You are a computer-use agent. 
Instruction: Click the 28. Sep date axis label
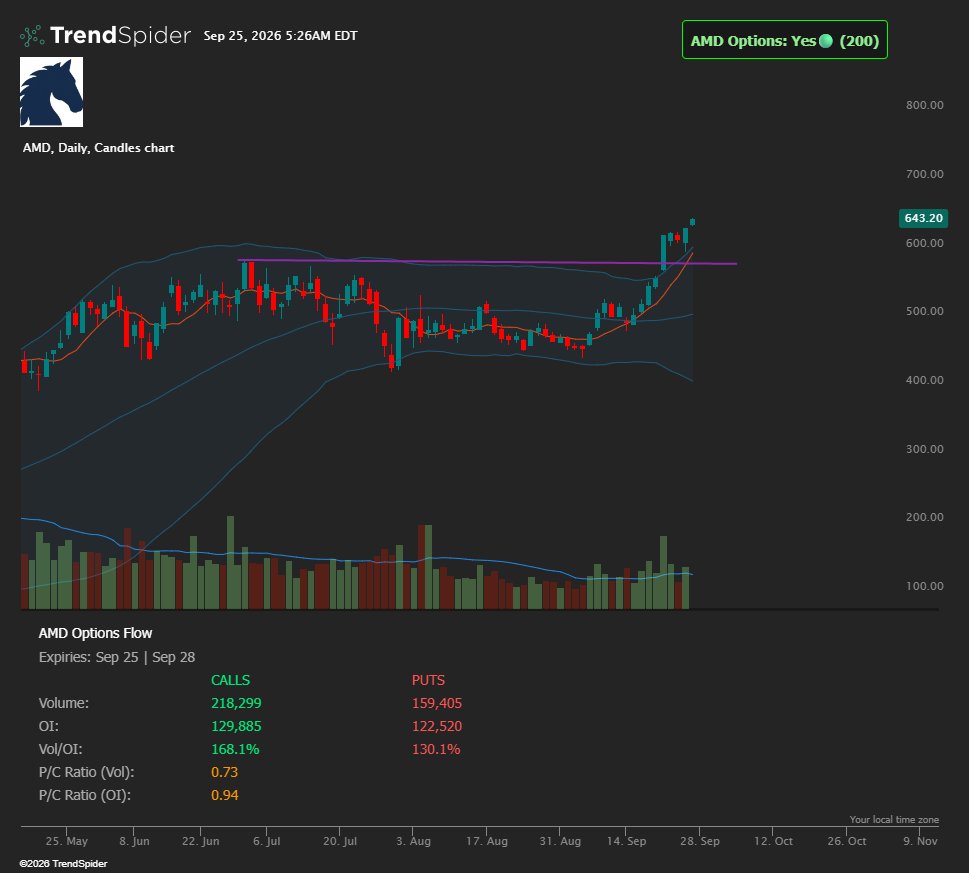[x=700, y=841]
